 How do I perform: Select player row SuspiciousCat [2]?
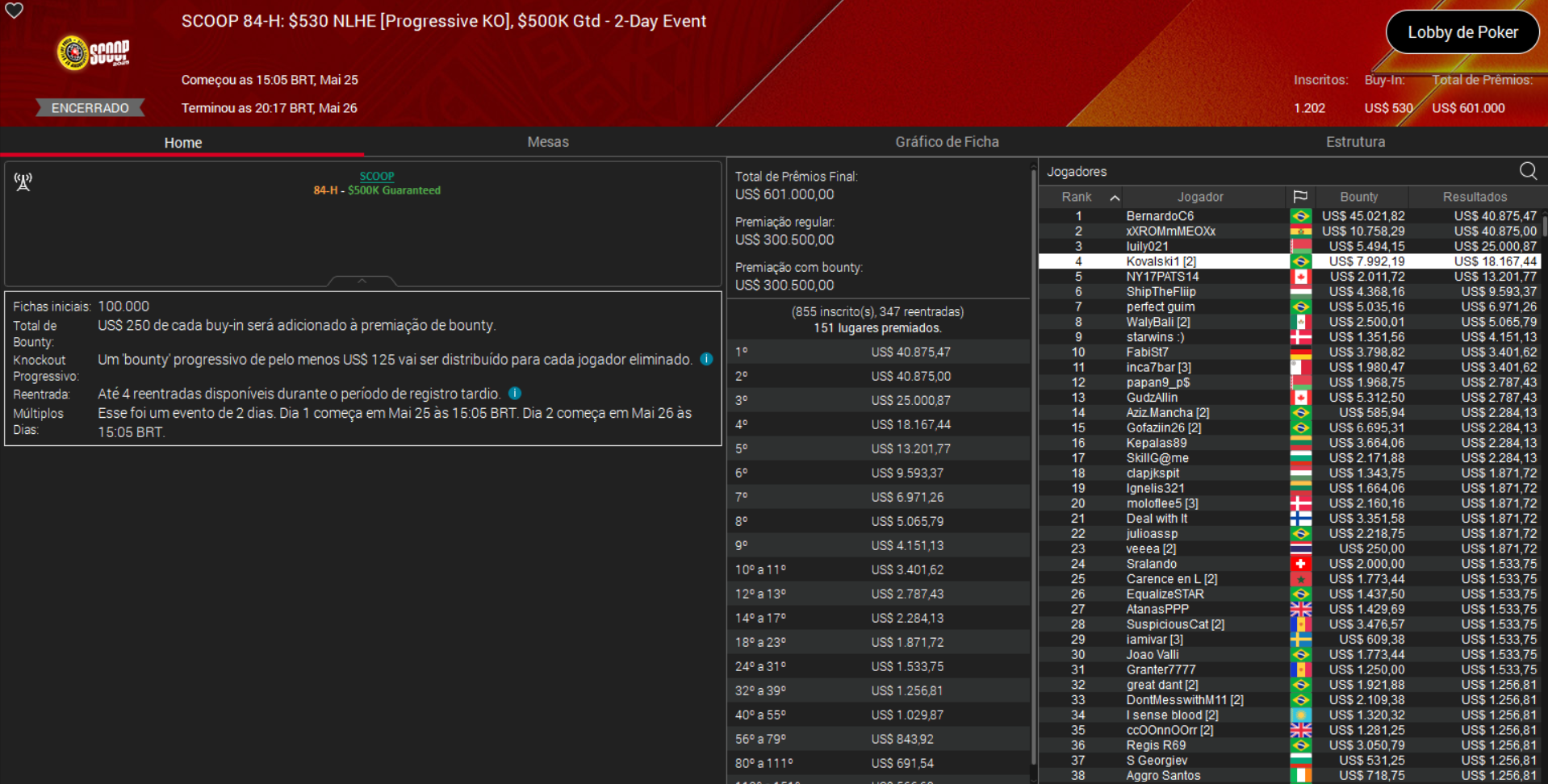point(1290,624)
